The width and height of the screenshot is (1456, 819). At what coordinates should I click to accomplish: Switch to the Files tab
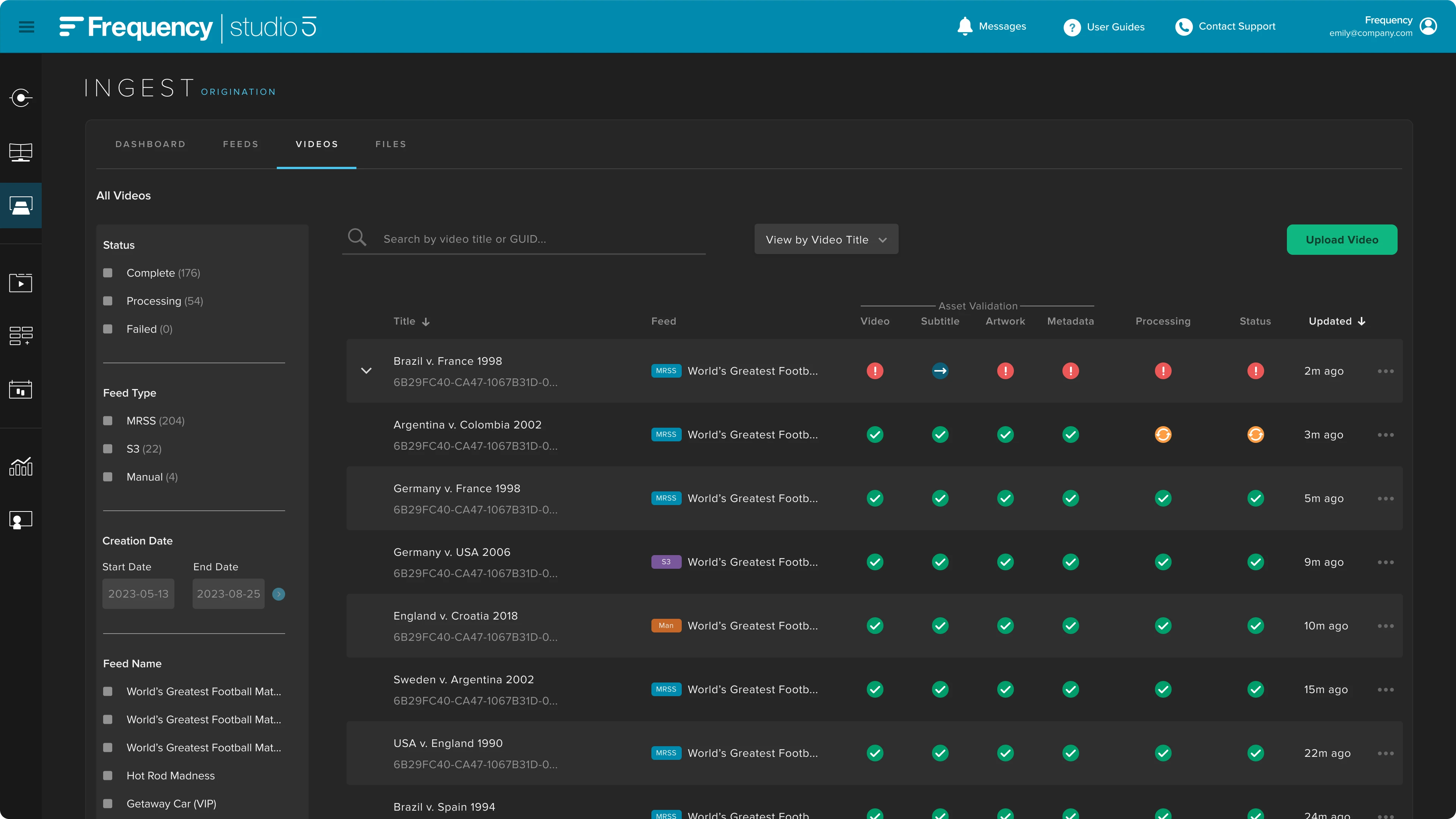(x=391, y=144)
